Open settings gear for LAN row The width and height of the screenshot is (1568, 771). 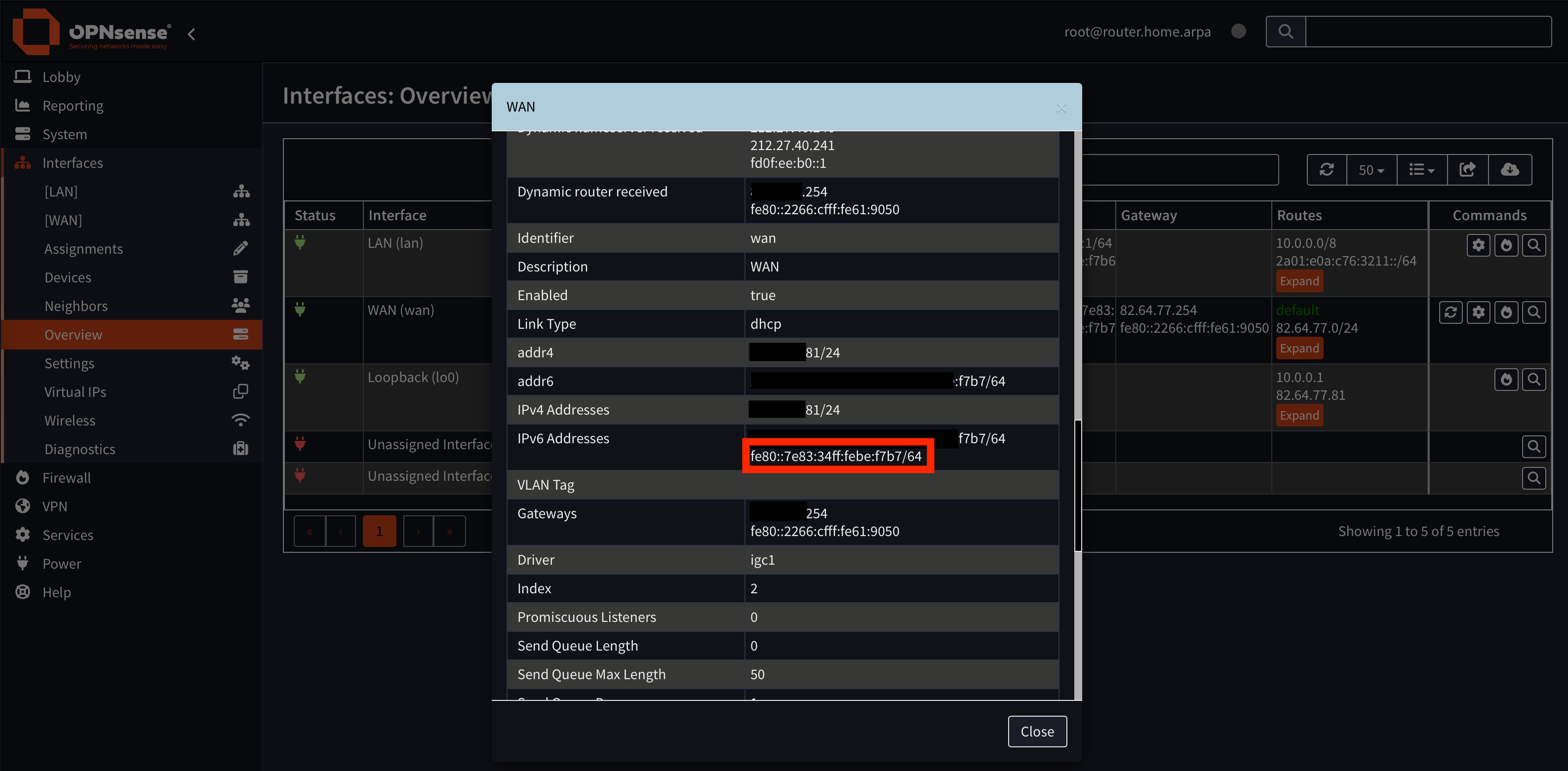[1479, 245]
